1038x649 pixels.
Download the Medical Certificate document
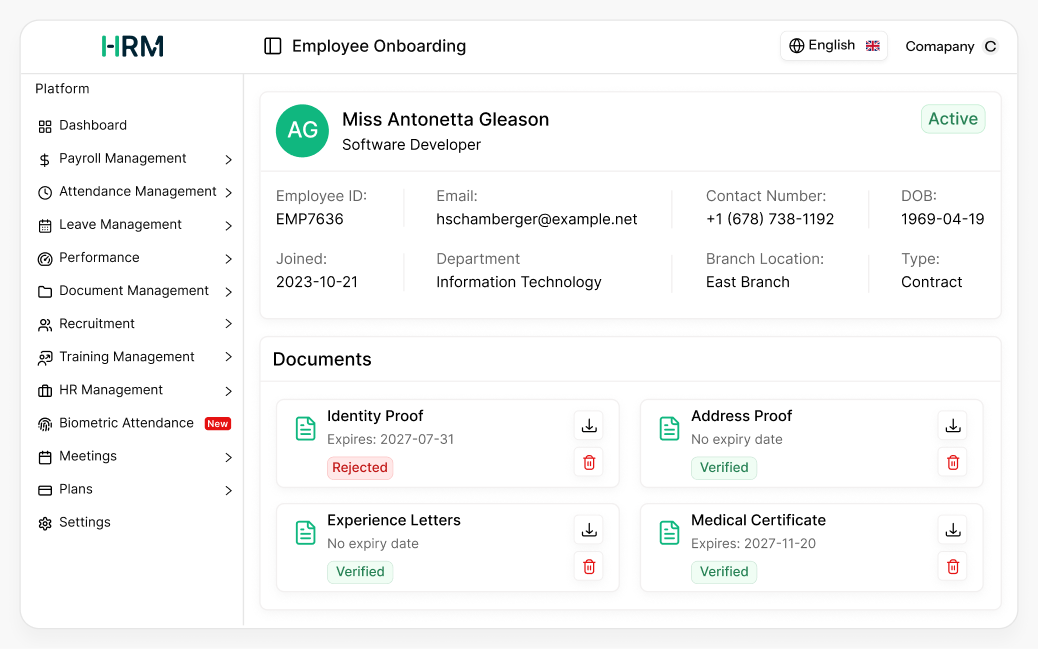coord(952,529)
